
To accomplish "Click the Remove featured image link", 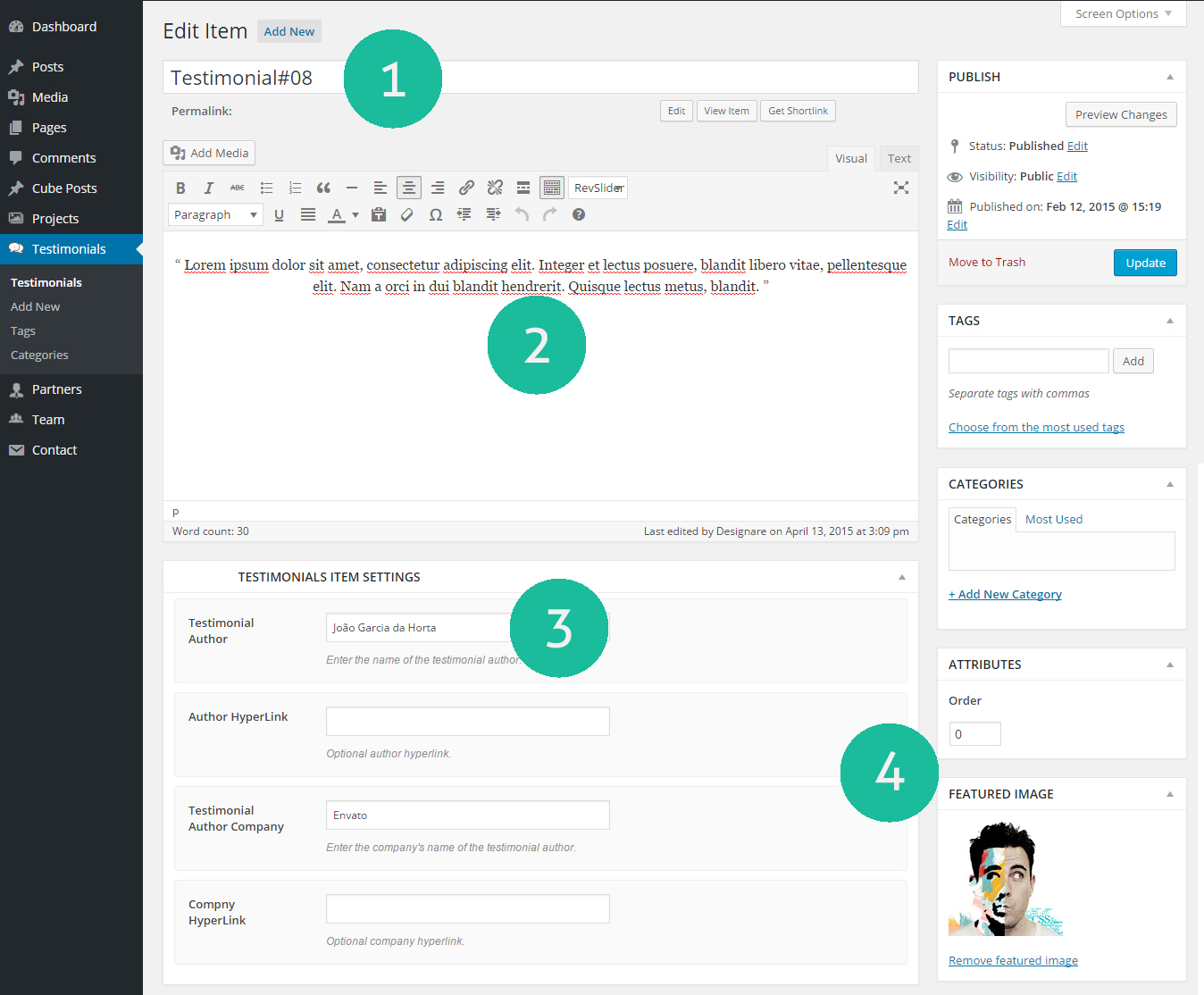I will point(1013,960).
